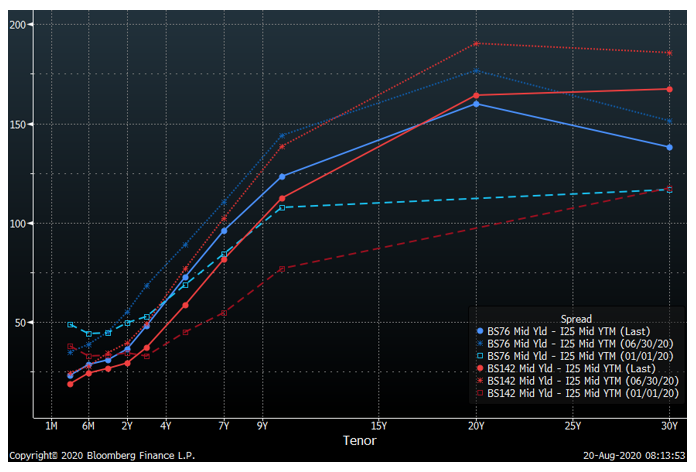This screenshot has height=472, width=696.
Task: Click the BS76 01/01/20 square legend marker
Action: 481,356
